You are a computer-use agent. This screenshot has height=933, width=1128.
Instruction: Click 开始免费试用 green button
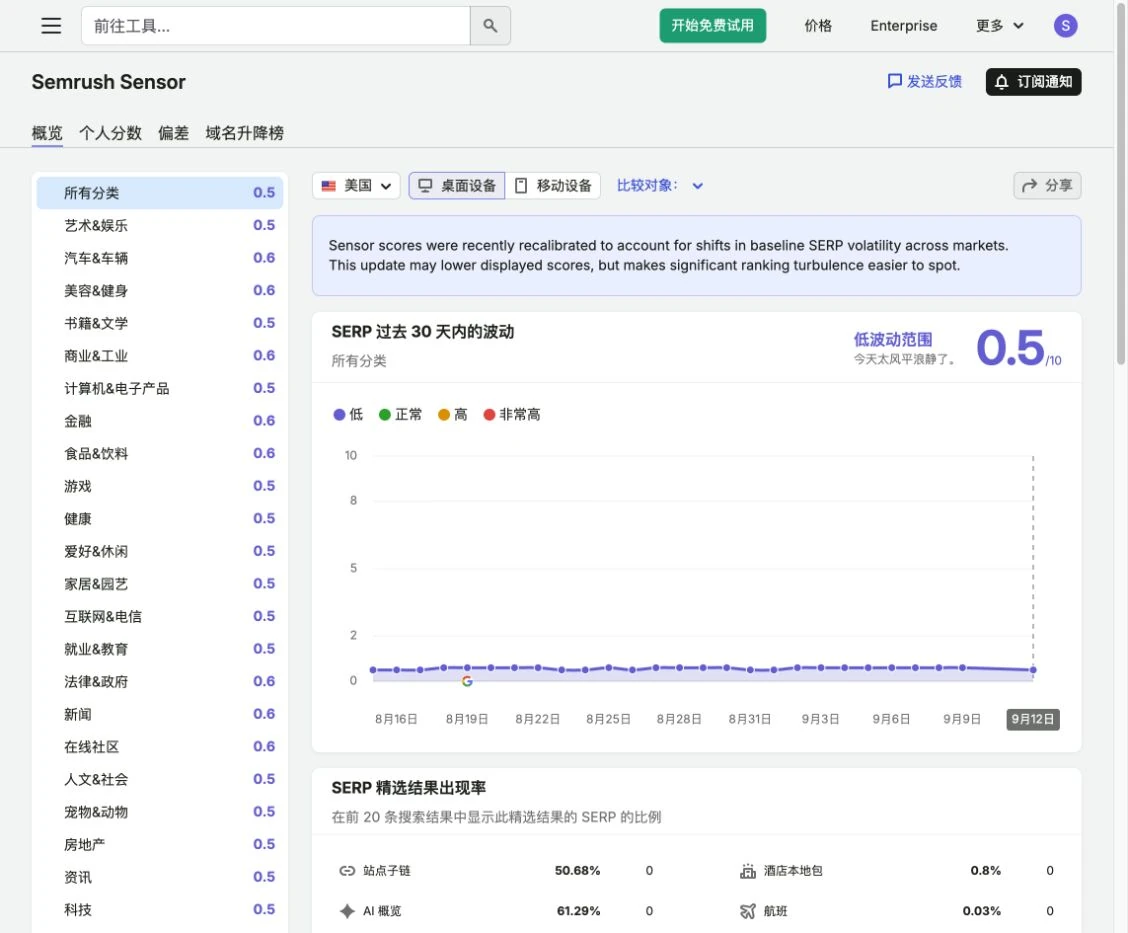pos(712,26)
